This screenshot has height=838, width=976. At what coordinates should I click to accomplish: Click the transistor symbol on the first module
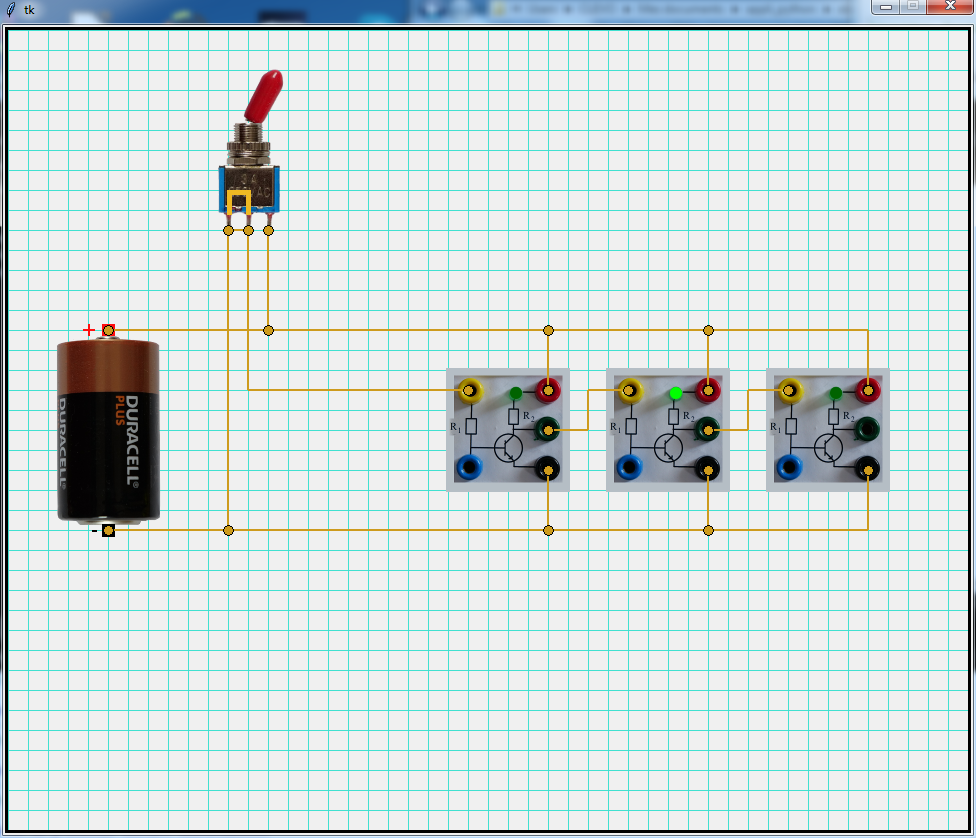tap(510, 447)
